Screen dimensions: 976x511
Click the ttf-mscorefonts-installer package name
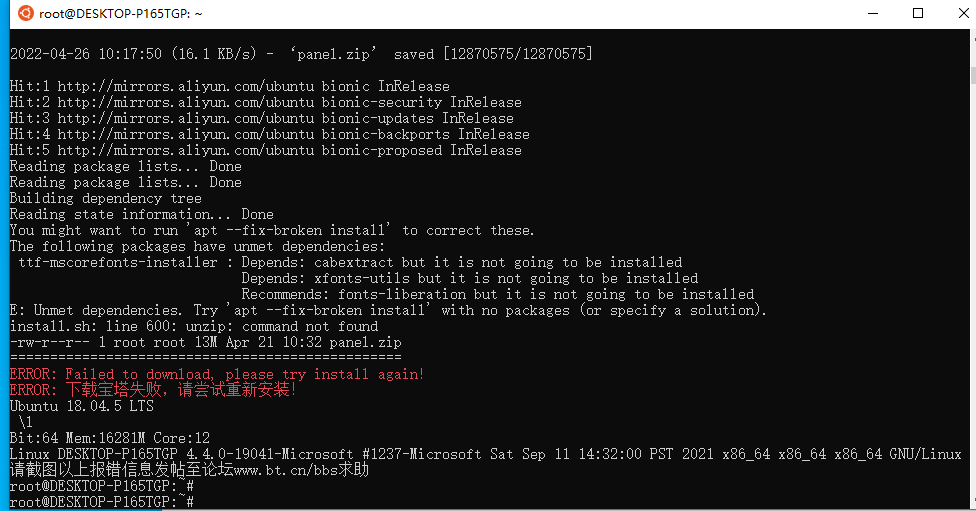tap(118, 263)
